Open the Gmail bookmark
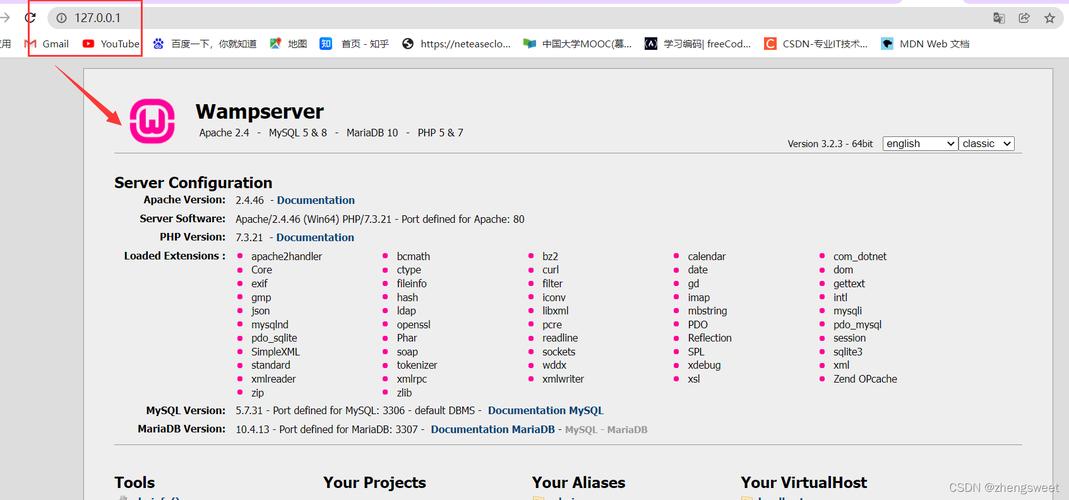Screen dimensions: 1069x500 46,44
